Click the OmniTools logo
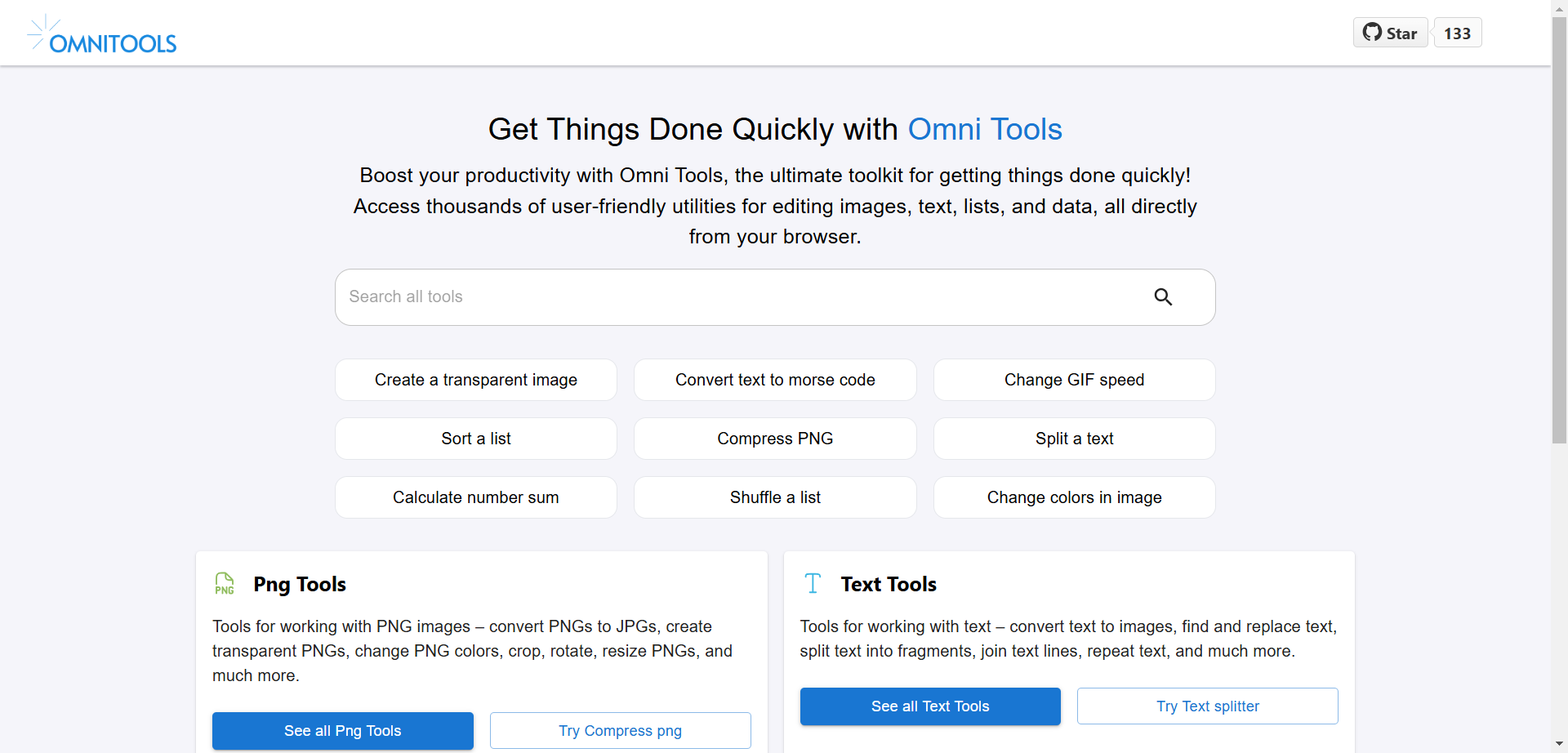Screen dimensions: 1568x753 [x=103, y=34]
